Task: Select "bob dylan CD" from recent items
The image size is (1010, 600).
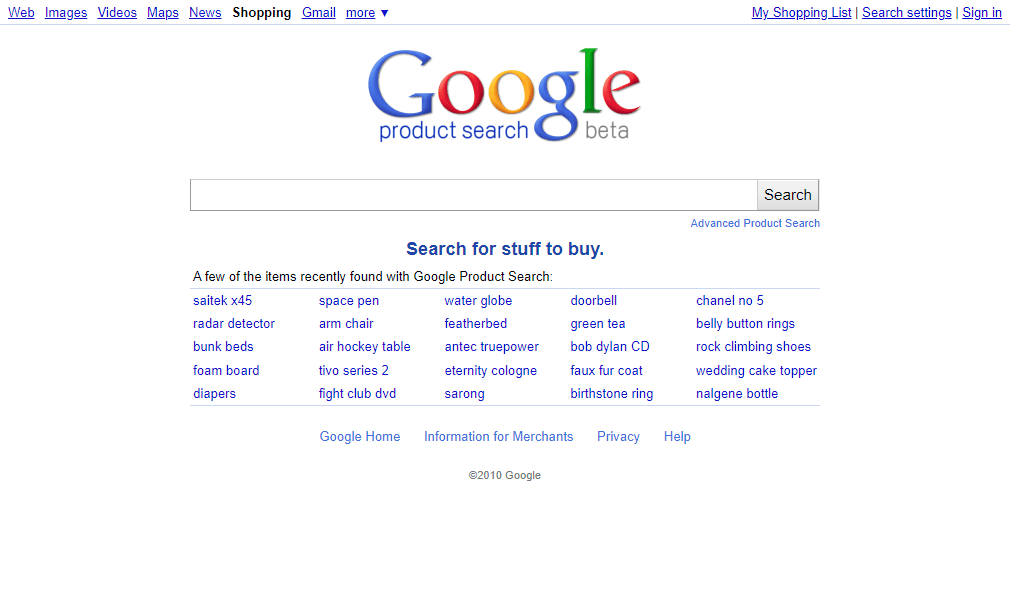Action: tap(610, 347)
